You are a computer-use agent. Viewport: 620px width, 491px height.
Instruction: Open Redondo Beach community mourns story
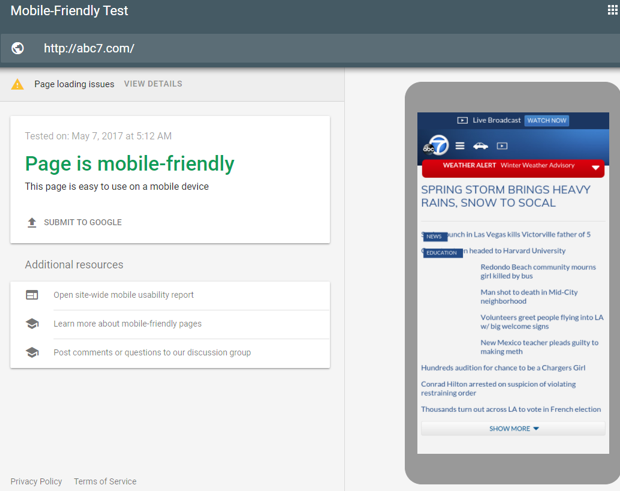538,271
